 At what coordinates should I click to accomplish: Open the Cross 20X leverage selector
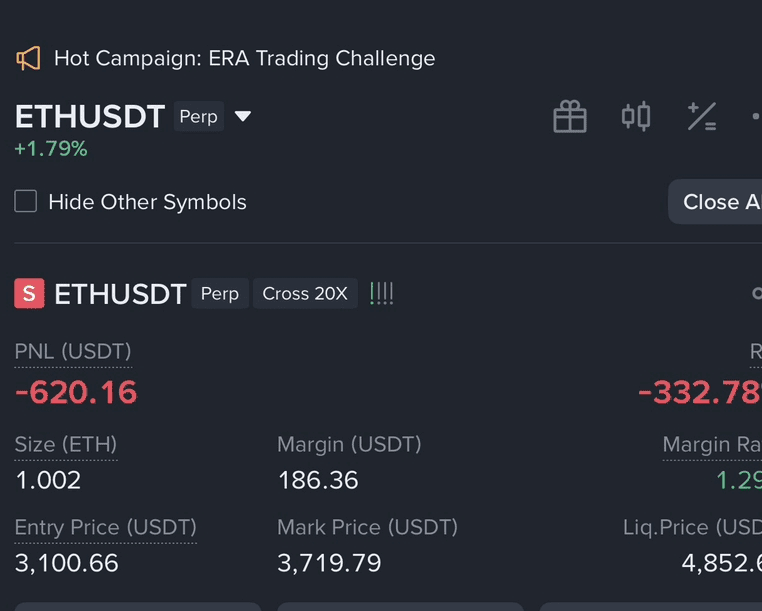click(305, 294)
